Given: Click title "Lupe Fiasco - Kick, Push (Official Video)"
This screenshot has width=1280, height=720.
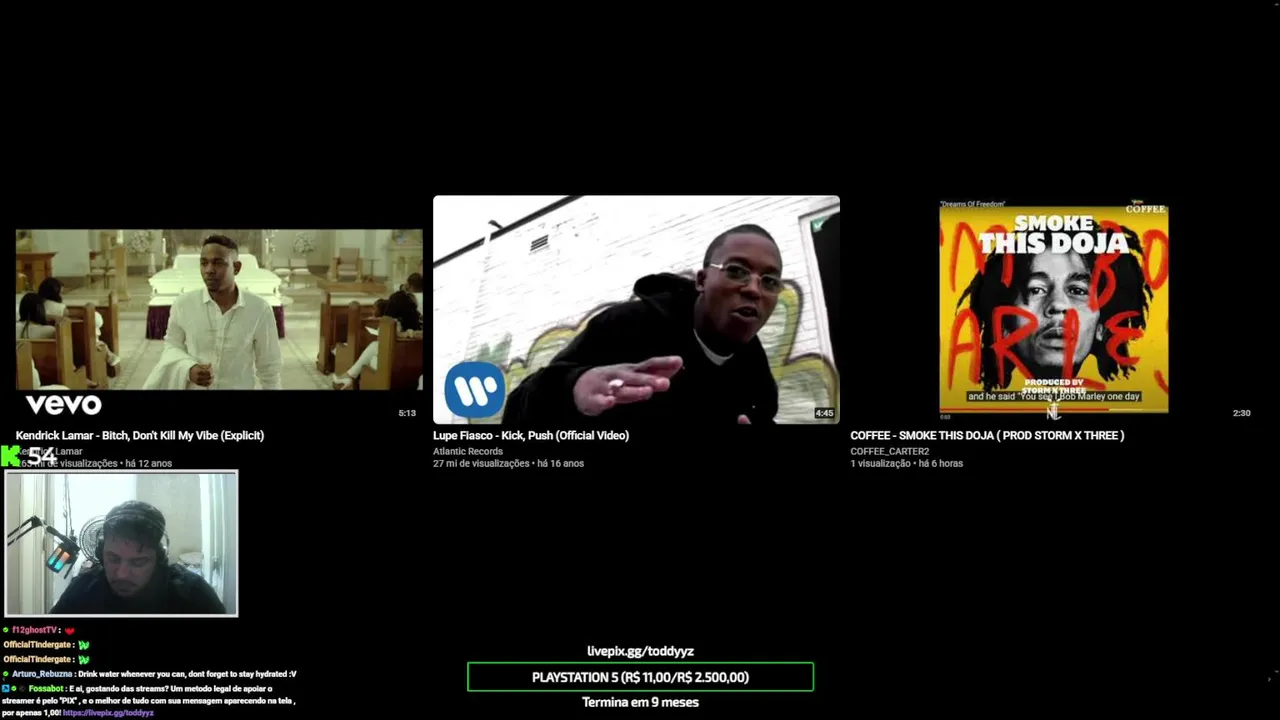Looking at the screenshot, I should tap(531, 436).
